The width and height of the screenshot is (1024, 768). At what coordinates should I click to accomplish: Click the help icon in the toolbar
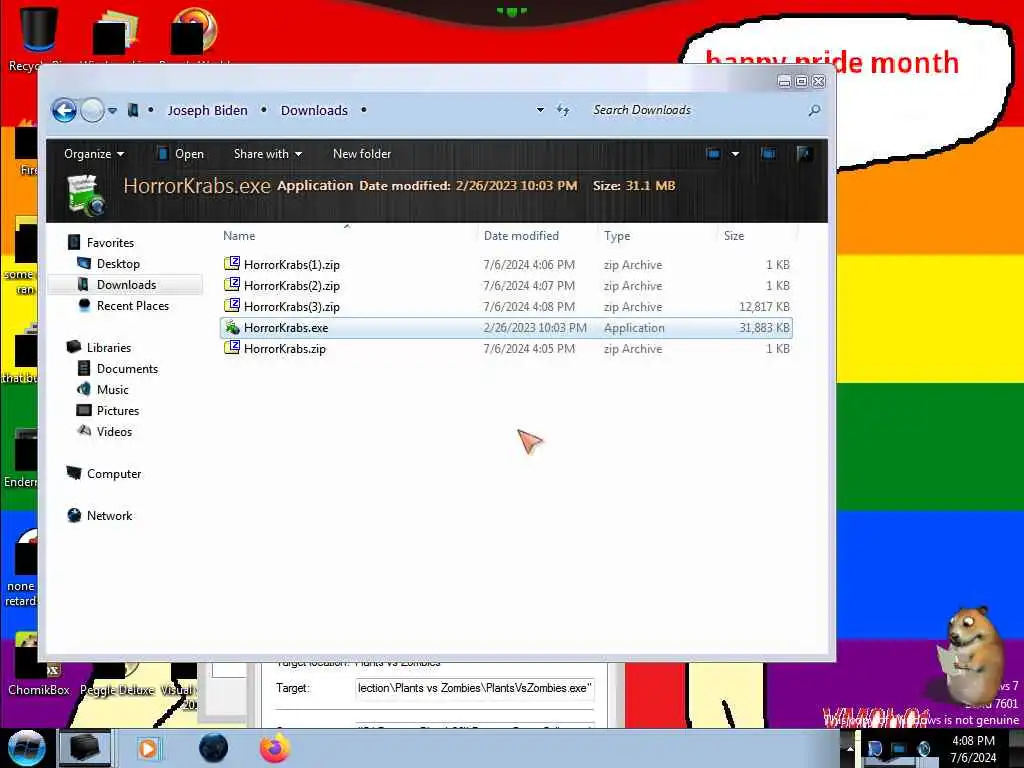(x=804, y=154)
